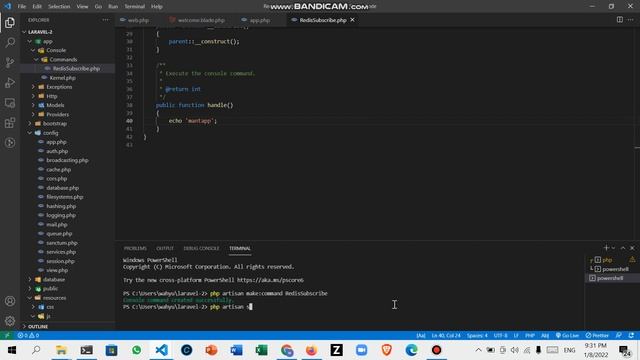This screenshot has height=360, width=640.
Task: Open the Accounts icon in activity bar
Action: (10, 301)
